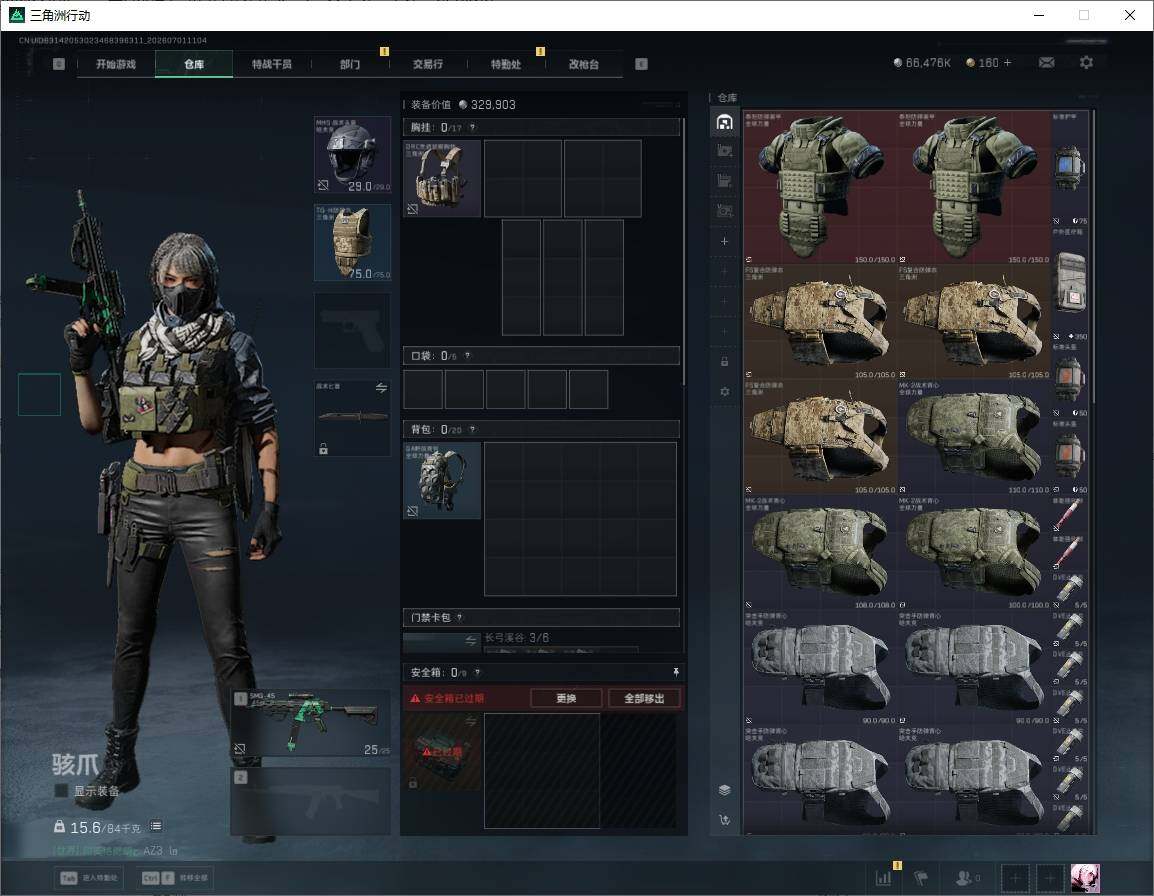Select the armor plate item marked 350
This screenshot has height=896, width=1154.
[1070, 283]
